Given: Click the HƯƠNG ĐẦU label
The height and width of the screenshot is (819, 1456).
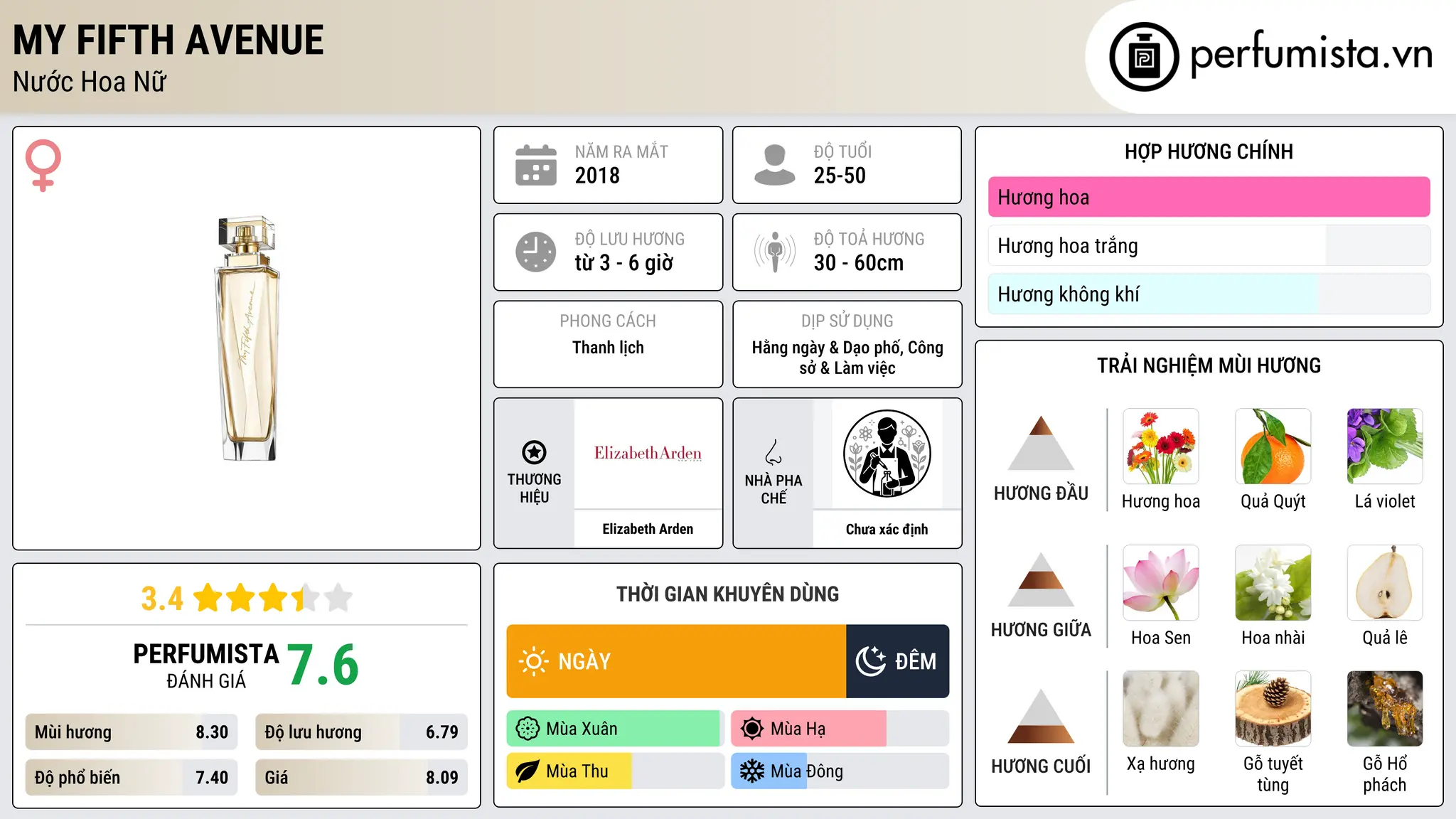Looking at the screenshot, I should click(x=1041, y=493).
